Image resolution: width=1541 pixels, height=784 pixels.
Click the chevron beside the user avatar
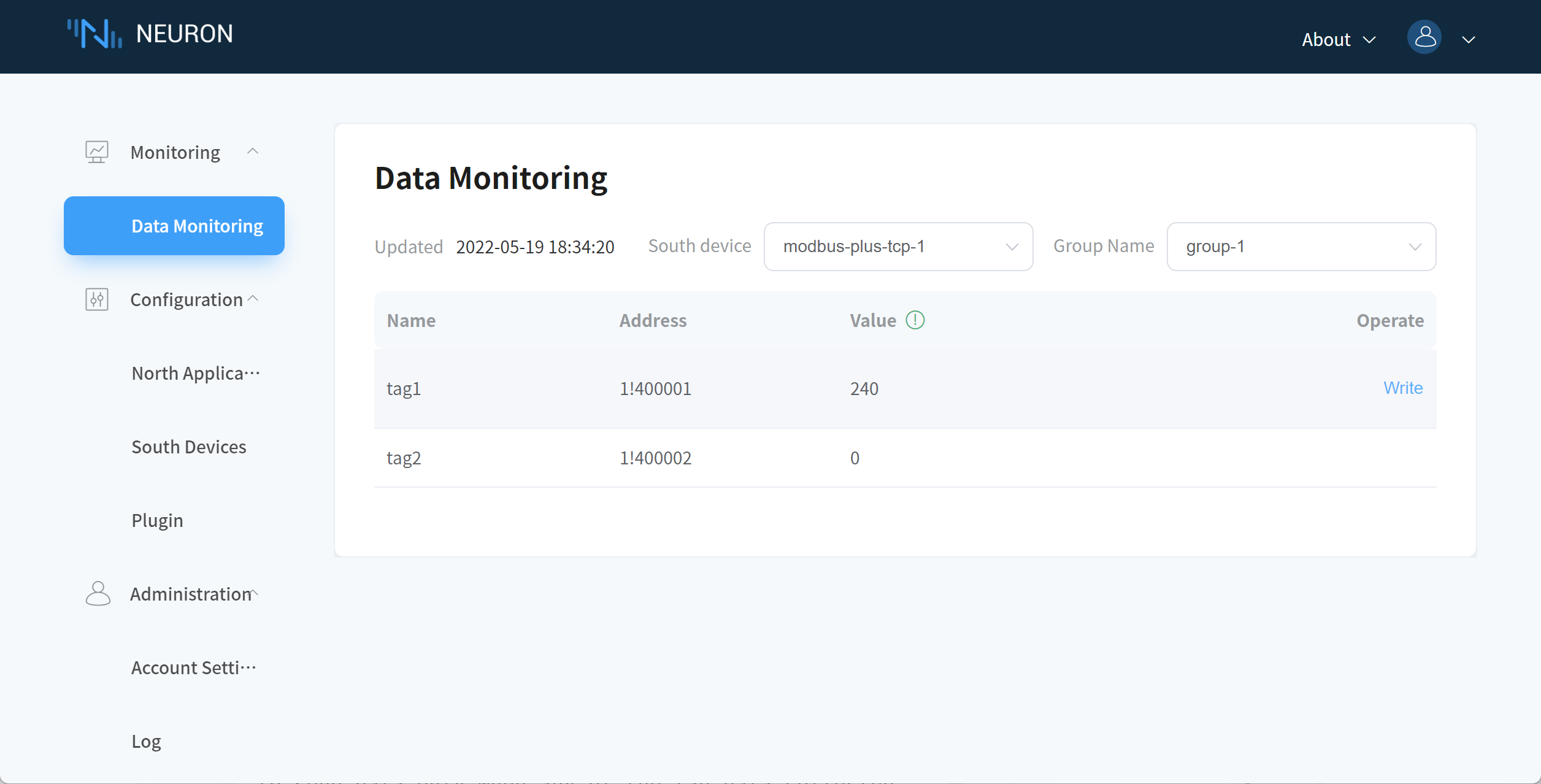click(x=1469, y=39)
